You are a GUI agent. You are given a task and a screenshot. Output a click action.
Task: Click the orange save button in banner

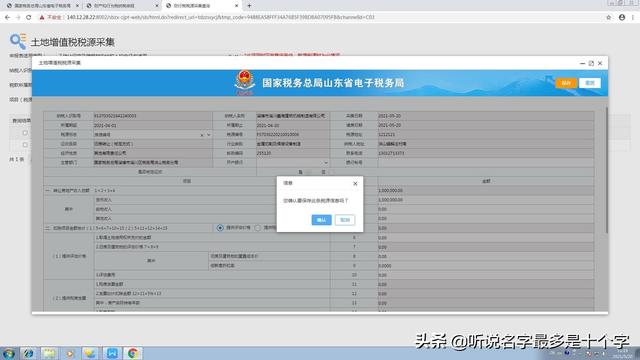point(566,83)
